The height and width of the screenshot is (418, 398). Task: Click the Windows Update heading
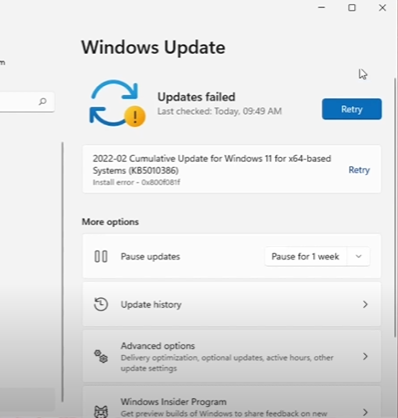(153, 47)
